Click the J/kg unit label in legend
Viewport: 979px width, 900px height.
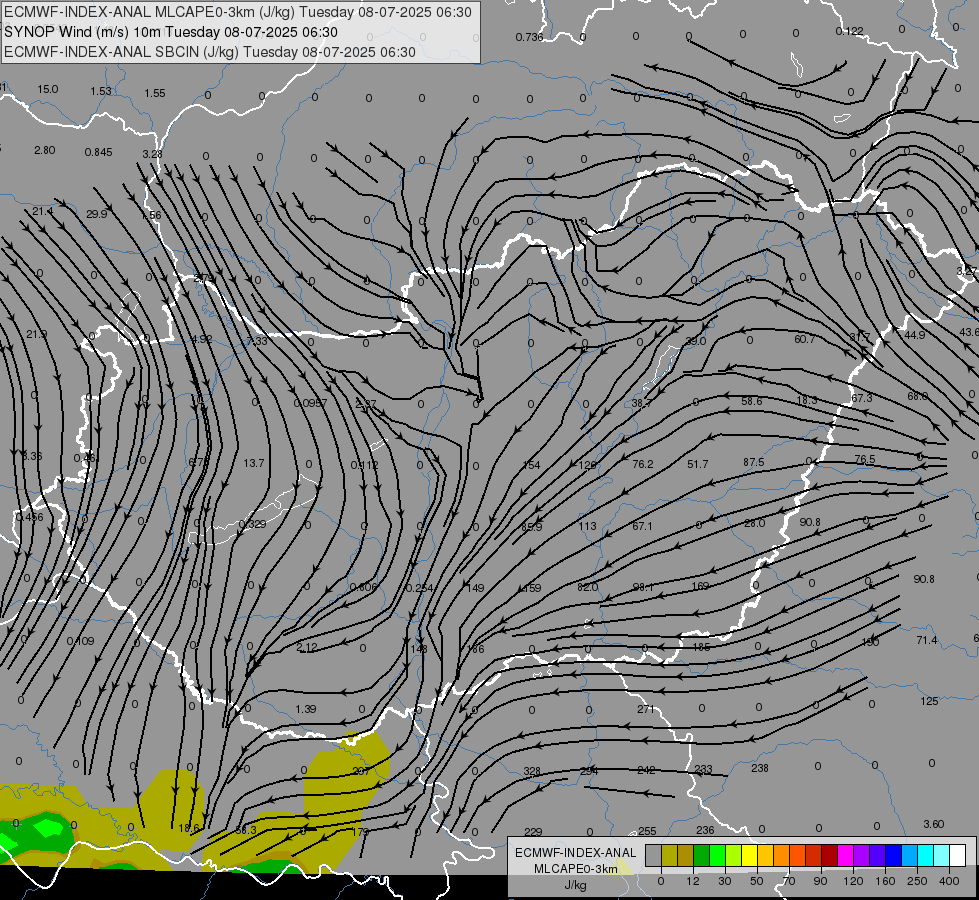tap(575, 885)
